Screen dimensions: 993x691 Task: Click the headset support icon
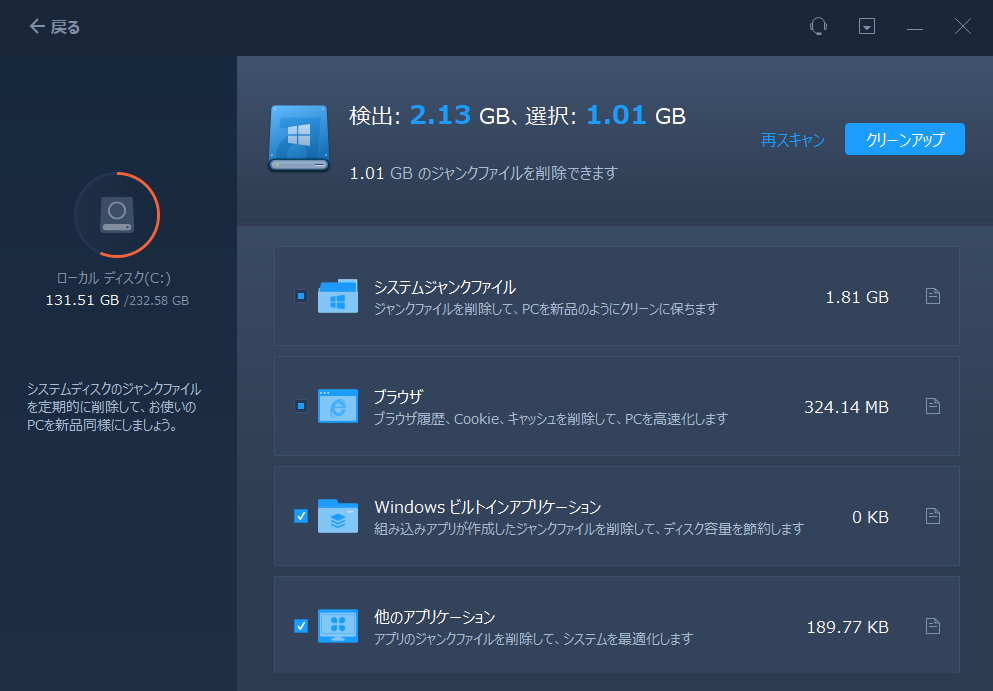tap(818, 26)
